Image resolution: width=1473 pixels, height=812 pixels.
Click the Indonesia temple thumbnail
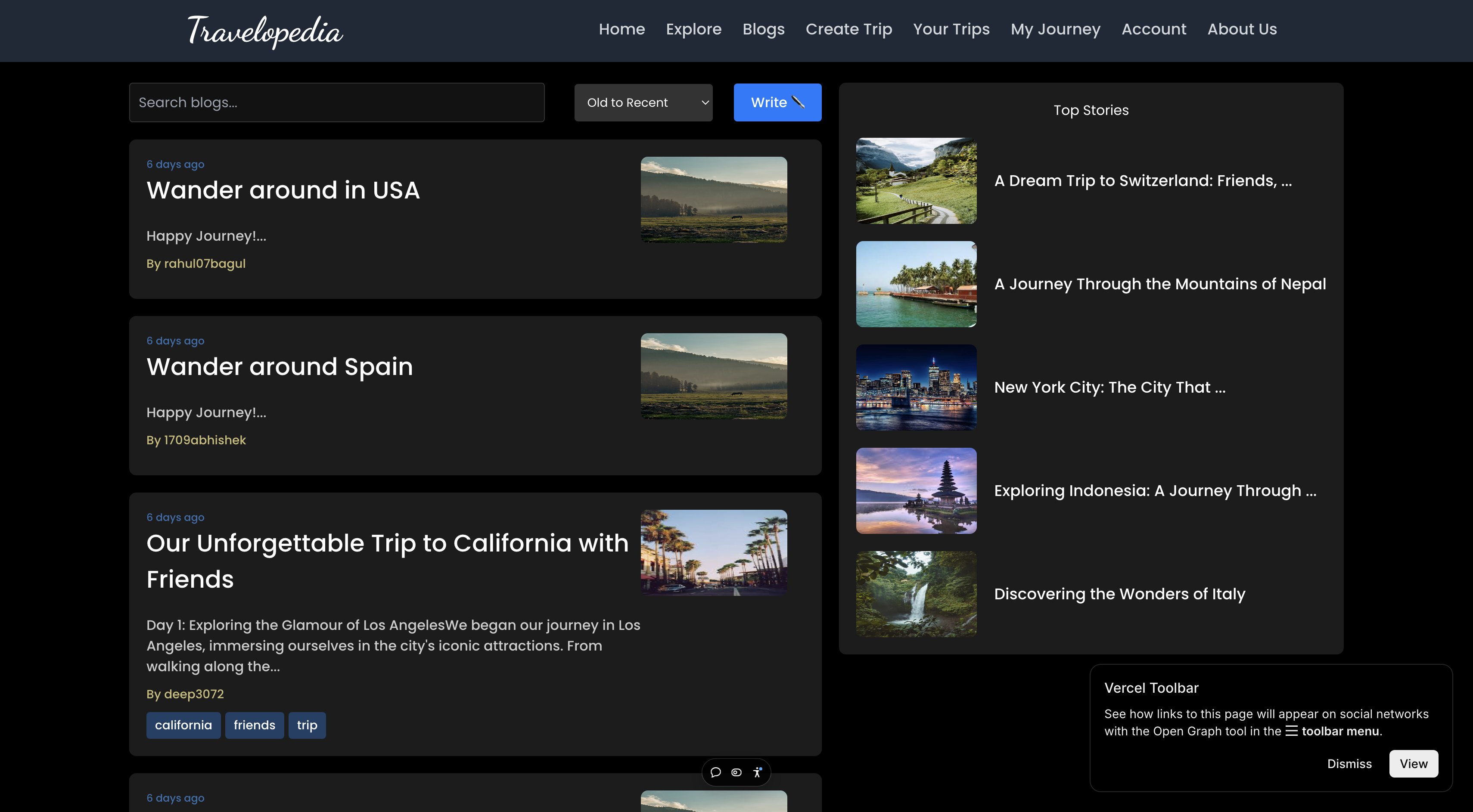click(x=916, y=491)
